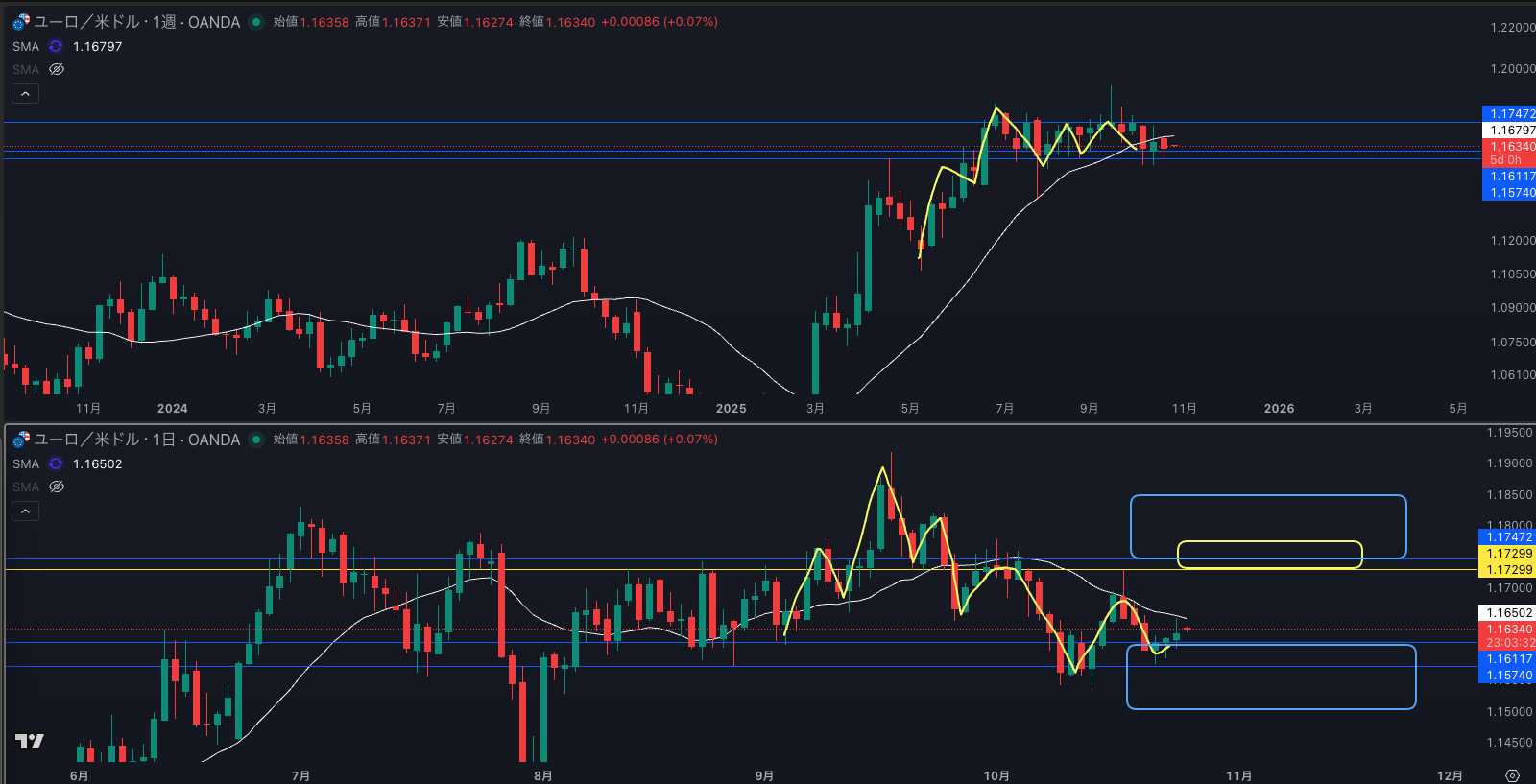Click the green market status dot on weekly chart
The width and height of the screenshot is (1536, 784).
point(256,22)
